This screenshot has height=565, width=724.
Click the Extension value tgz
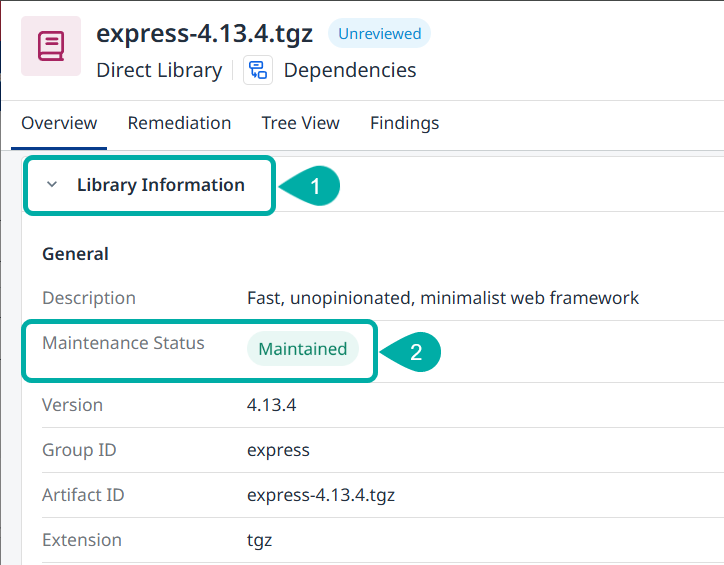tap(259, 540)
